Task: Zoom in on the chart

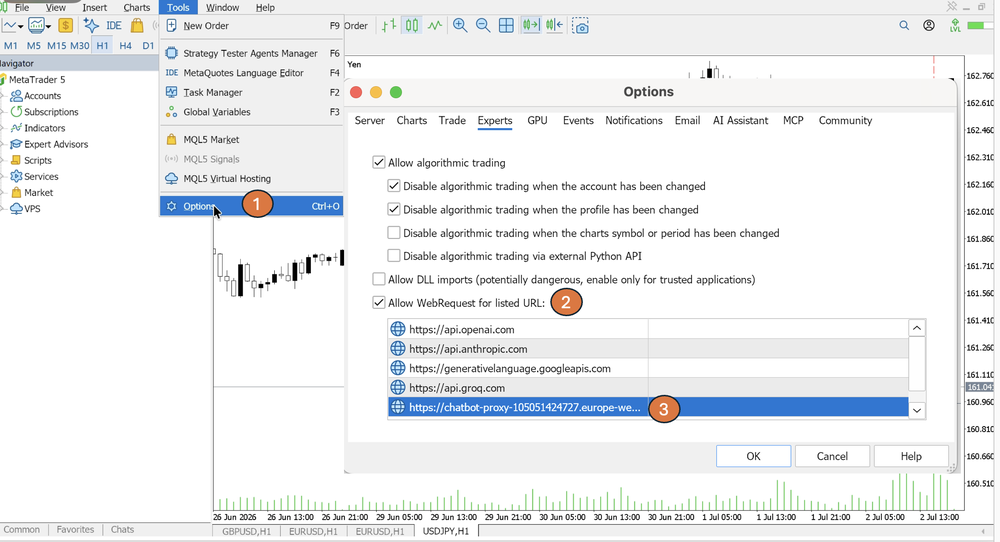Action: coord(460,26)
